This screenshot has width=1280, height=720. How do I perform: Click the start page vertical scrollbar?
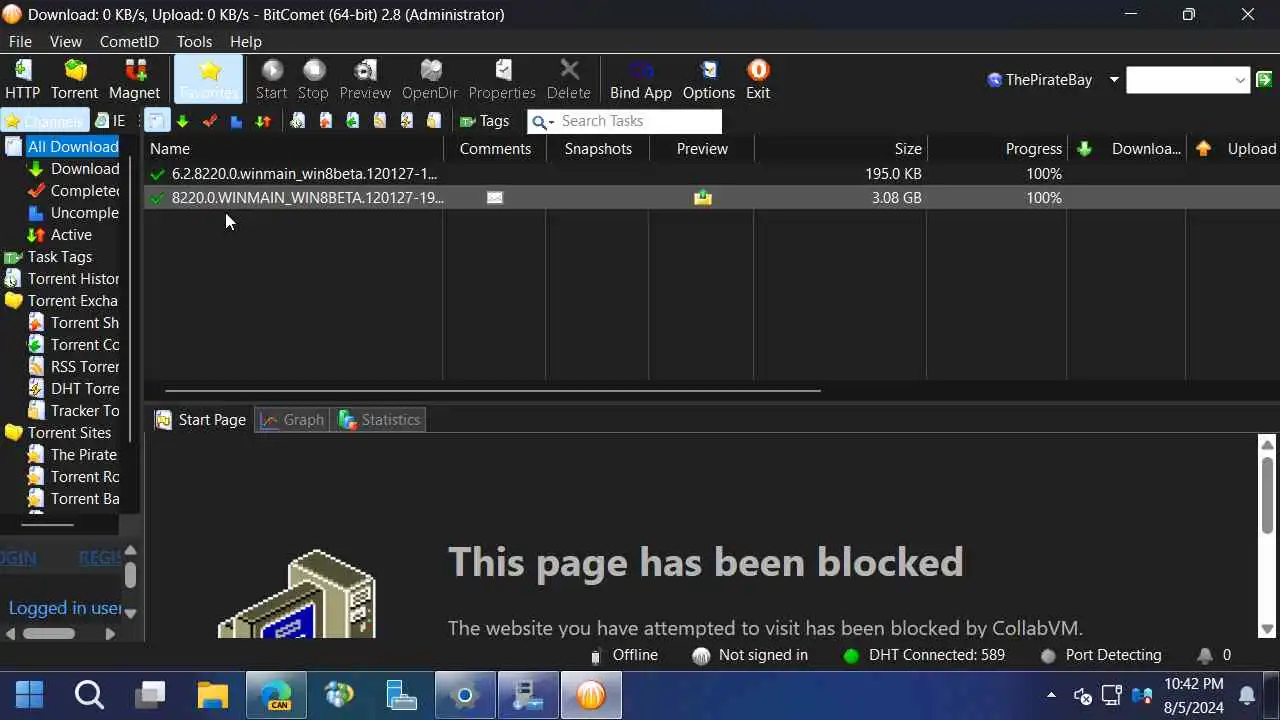(1267, 495)
